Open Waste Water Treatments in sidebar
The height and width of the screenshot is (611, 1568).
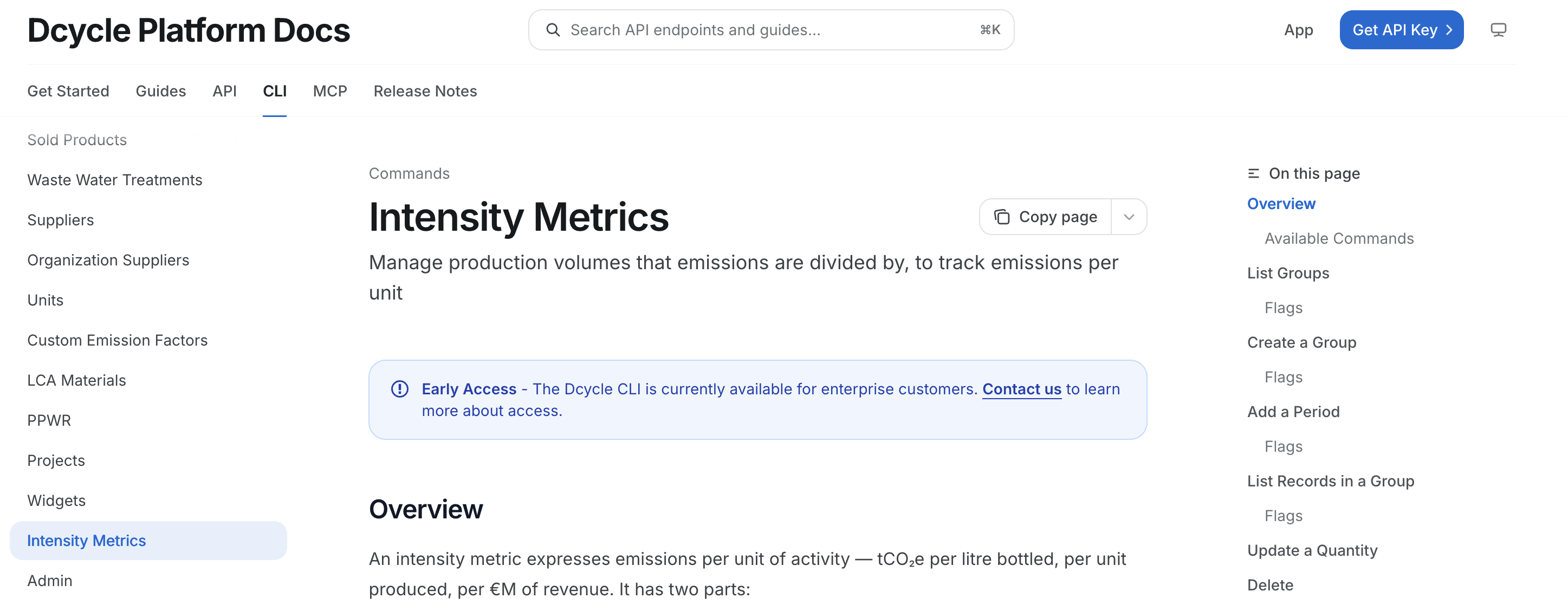(x=114, y=179)
